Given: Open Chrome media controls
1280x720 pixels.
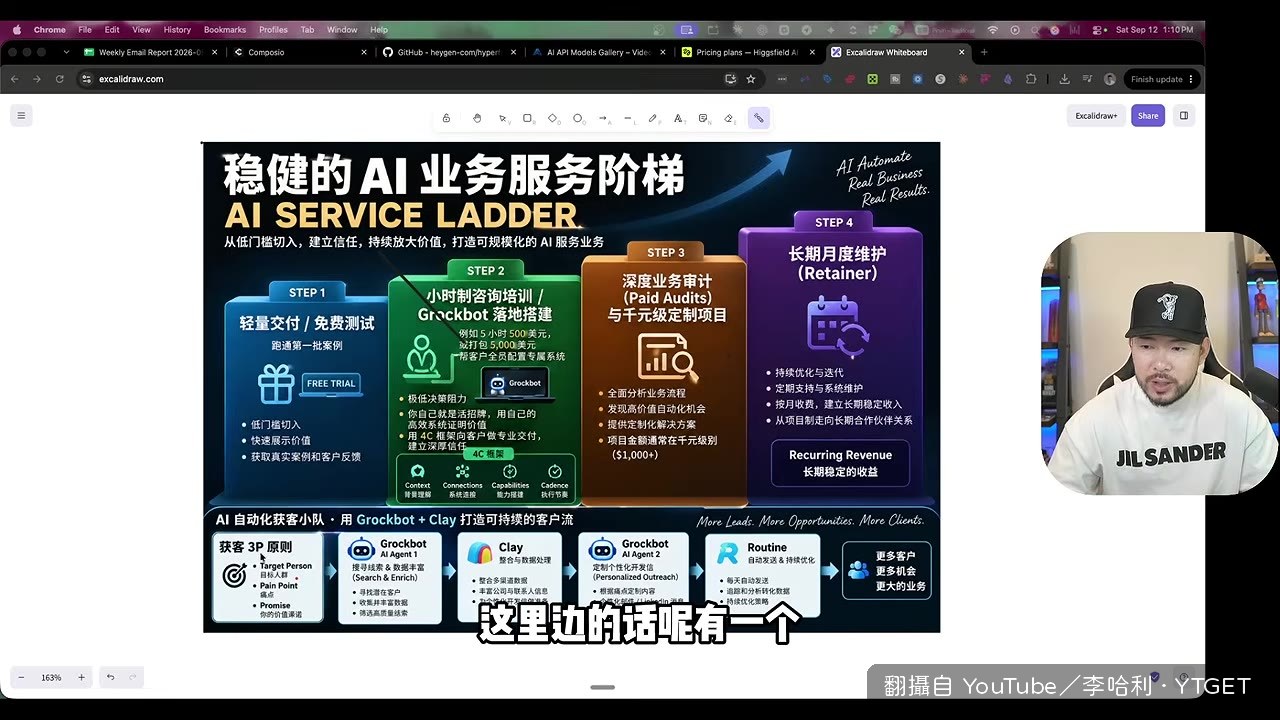Looking at the screenshot, I should point(1087,79).
